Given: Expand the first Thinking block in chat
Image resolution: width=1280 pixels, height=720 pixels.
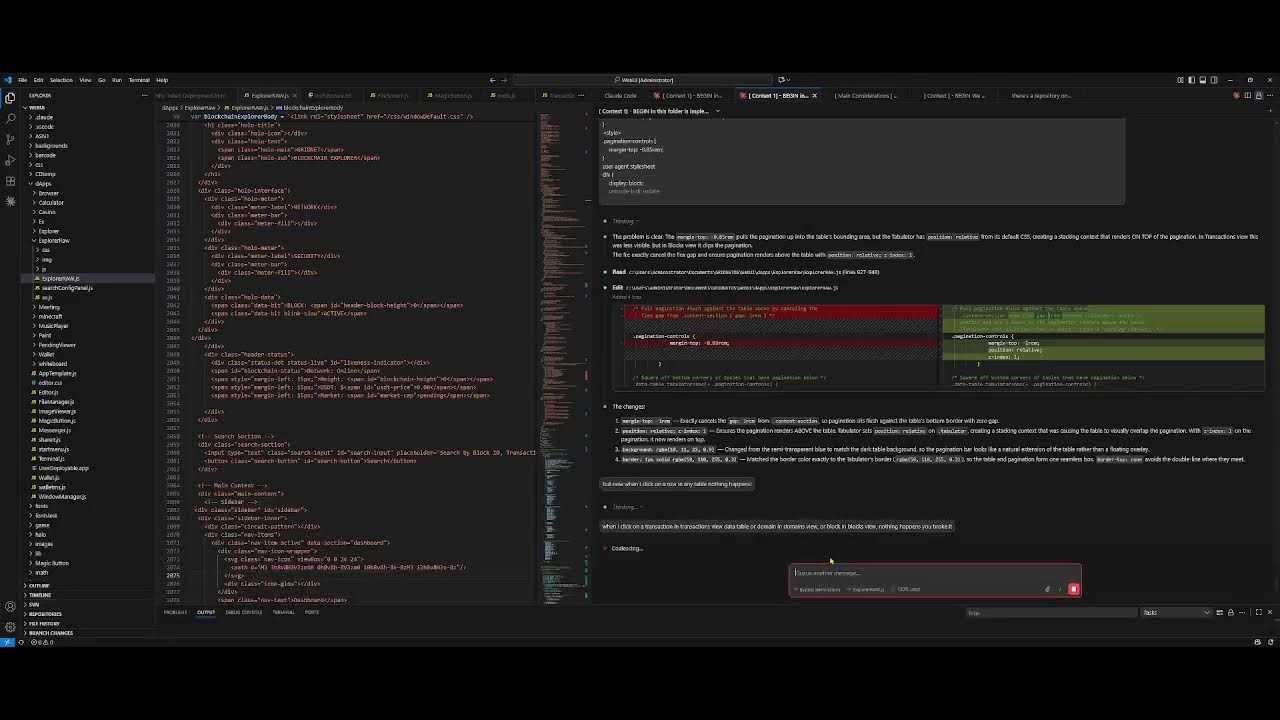Looking at the screenshot, I should point(624,221).
